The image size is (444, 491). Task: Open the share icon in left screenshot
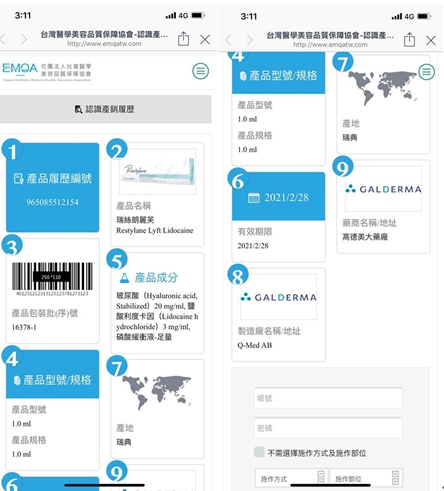183,38
